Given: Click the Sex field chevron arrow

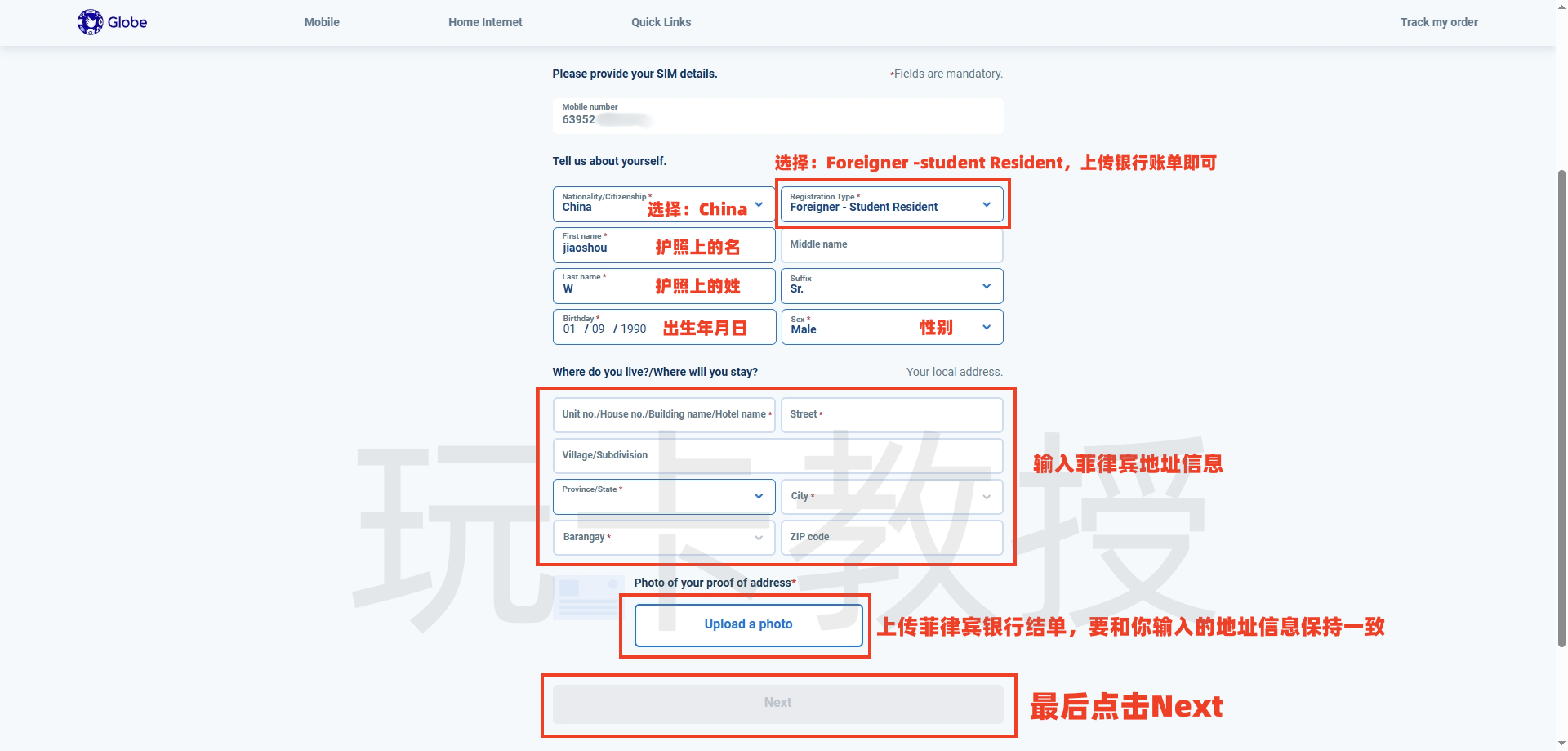Looking at the screenshot, I should coord(987,327).
